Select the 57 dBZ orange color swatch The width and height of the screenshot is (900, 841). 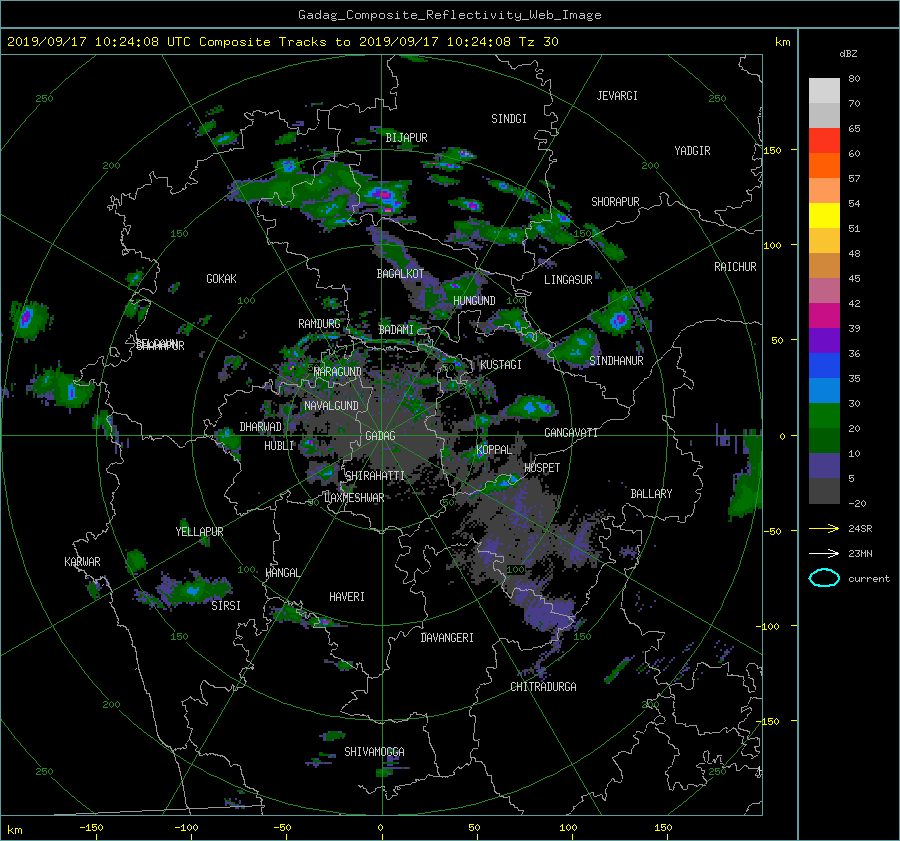pyautogui.click(x=824, y=190)
